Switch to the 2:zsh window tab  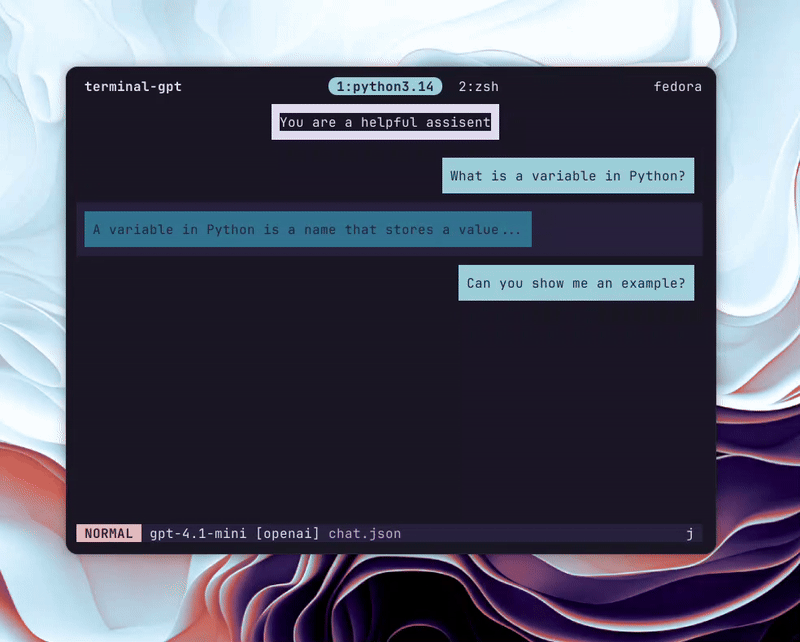click(x=478, y=87)
